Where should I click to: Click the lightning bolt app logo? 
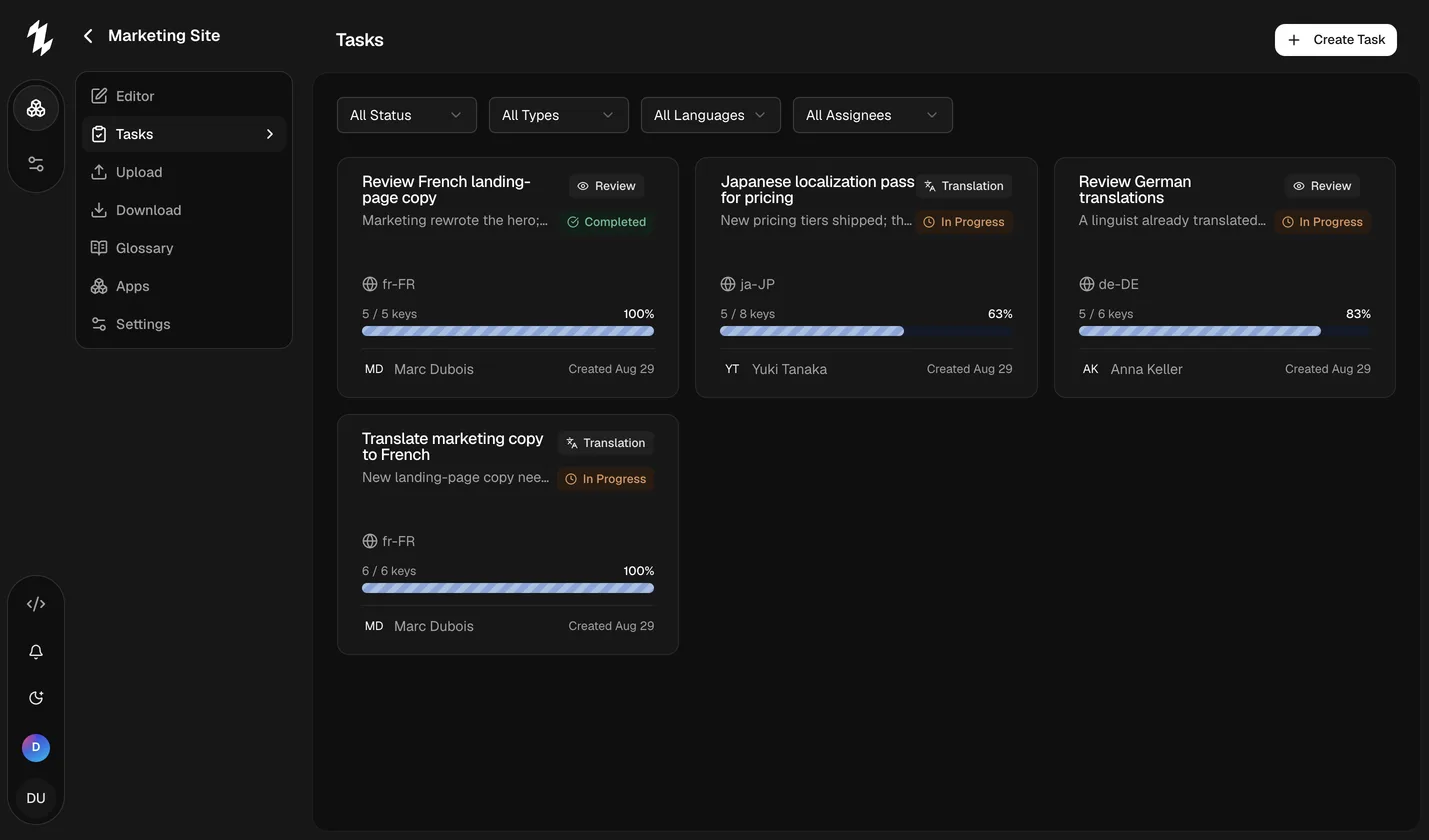(x=39, y=38)
